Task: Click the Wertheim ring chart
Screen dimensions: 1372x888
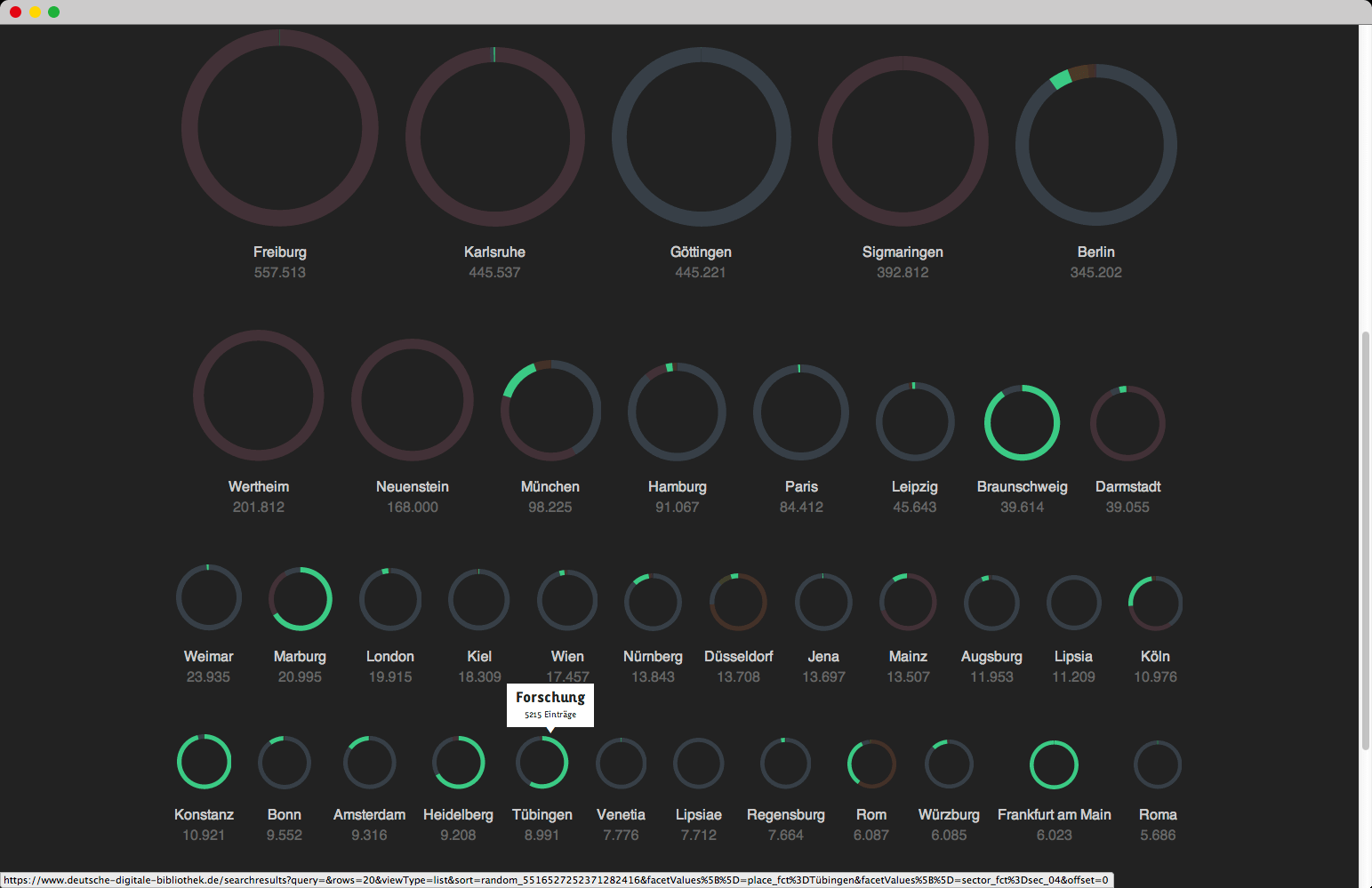Action: (259, 396)
